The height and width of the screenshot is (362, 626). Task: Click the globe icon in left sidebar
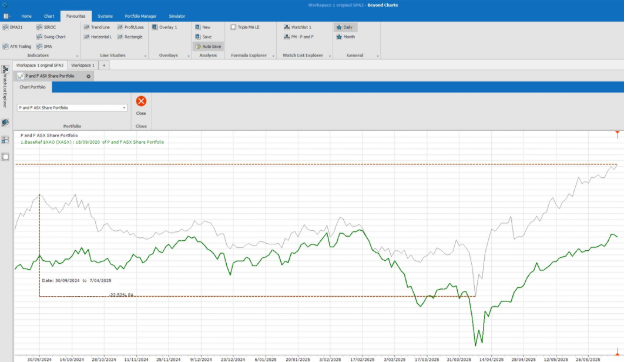pos(5,123)
